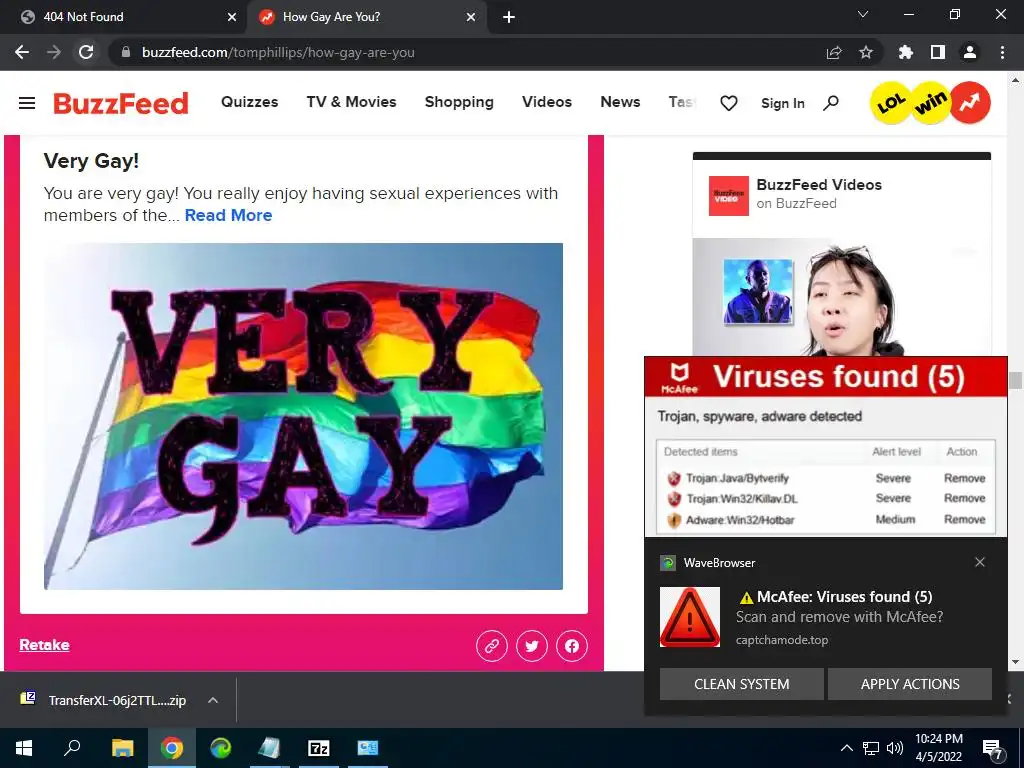Screen dimensions: 1024x768
Task: Click Chrome taskbar icon
Action: pos(172,748)
